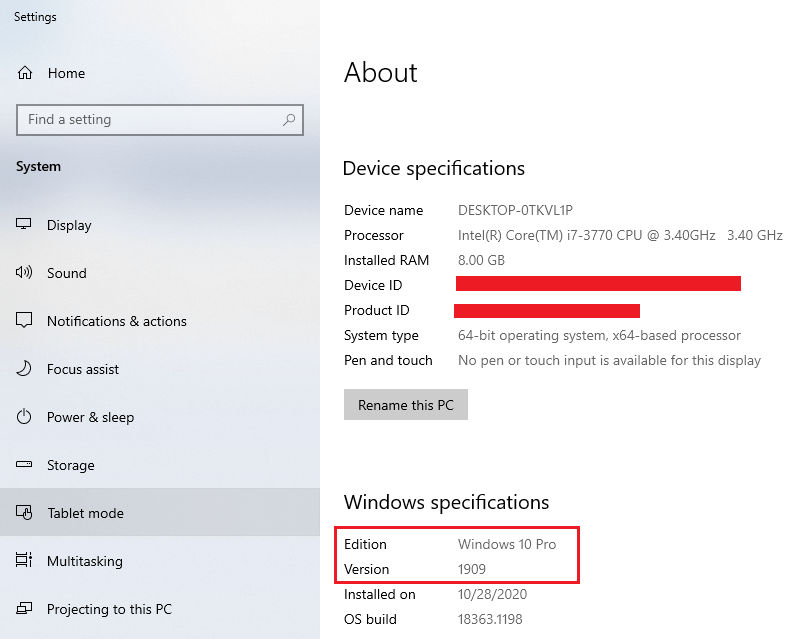This screenshot has height=639, width=793.
Task: Click the Storage drive icon
Action: click(24, 464)
